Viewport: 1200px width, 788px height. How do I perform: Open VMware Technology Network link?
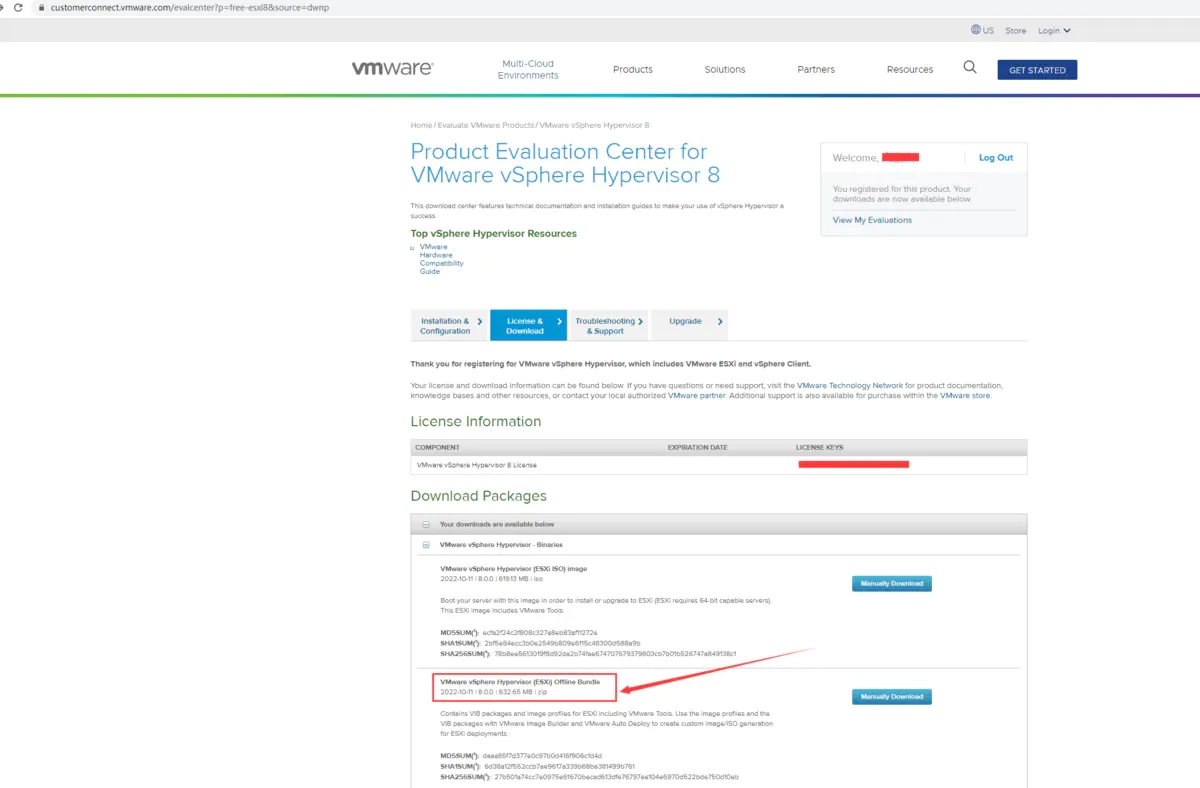tap(850, 385)
